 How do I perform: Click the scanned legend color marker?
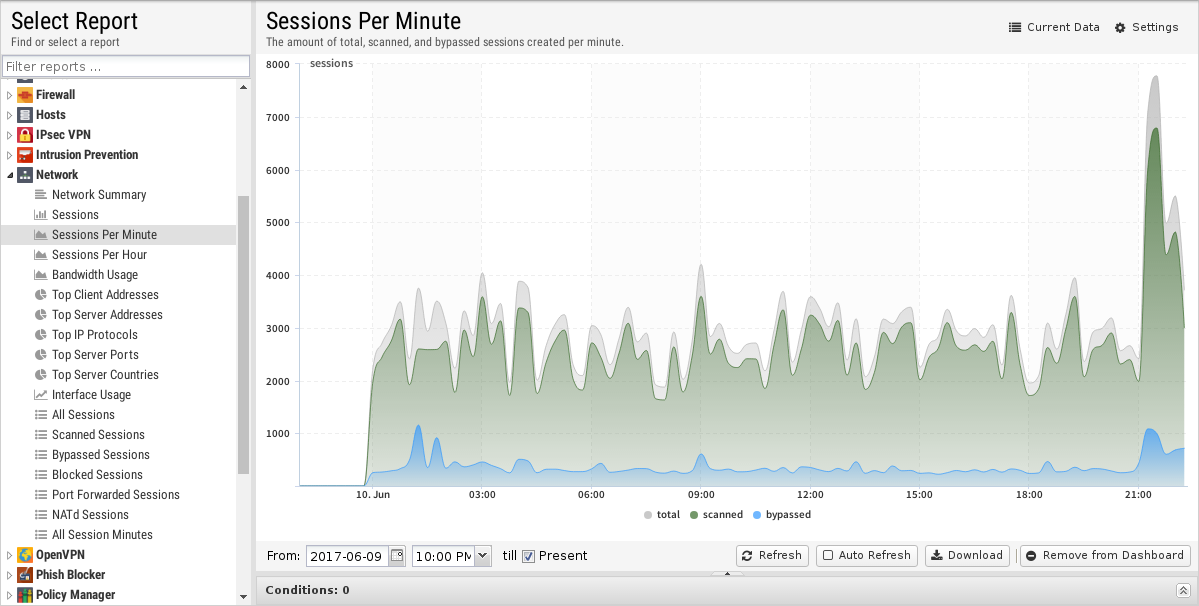click(694, 515)
